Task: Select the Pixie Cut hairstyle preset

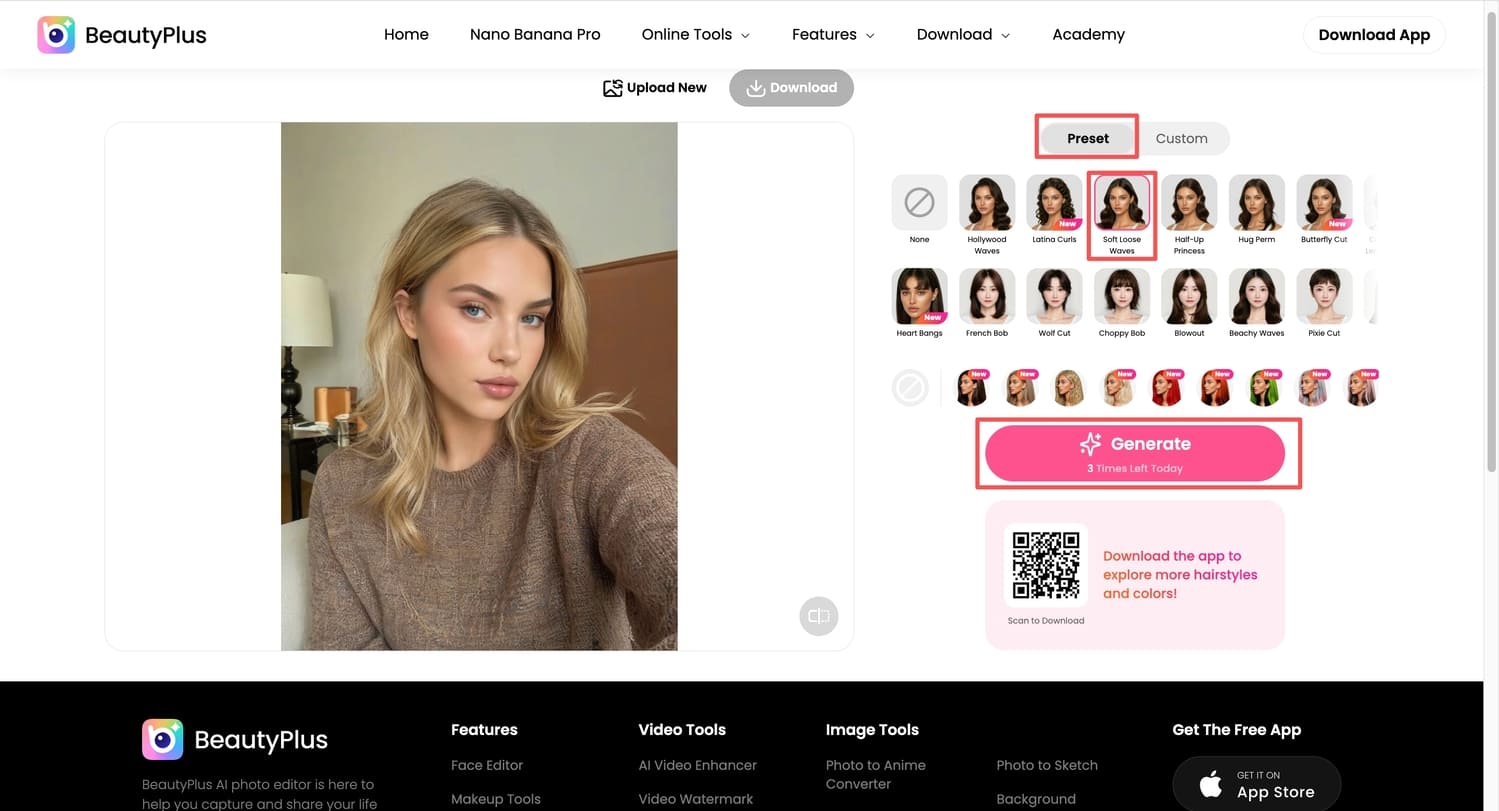Action: pyautogui.click(x=1323, y=295)
